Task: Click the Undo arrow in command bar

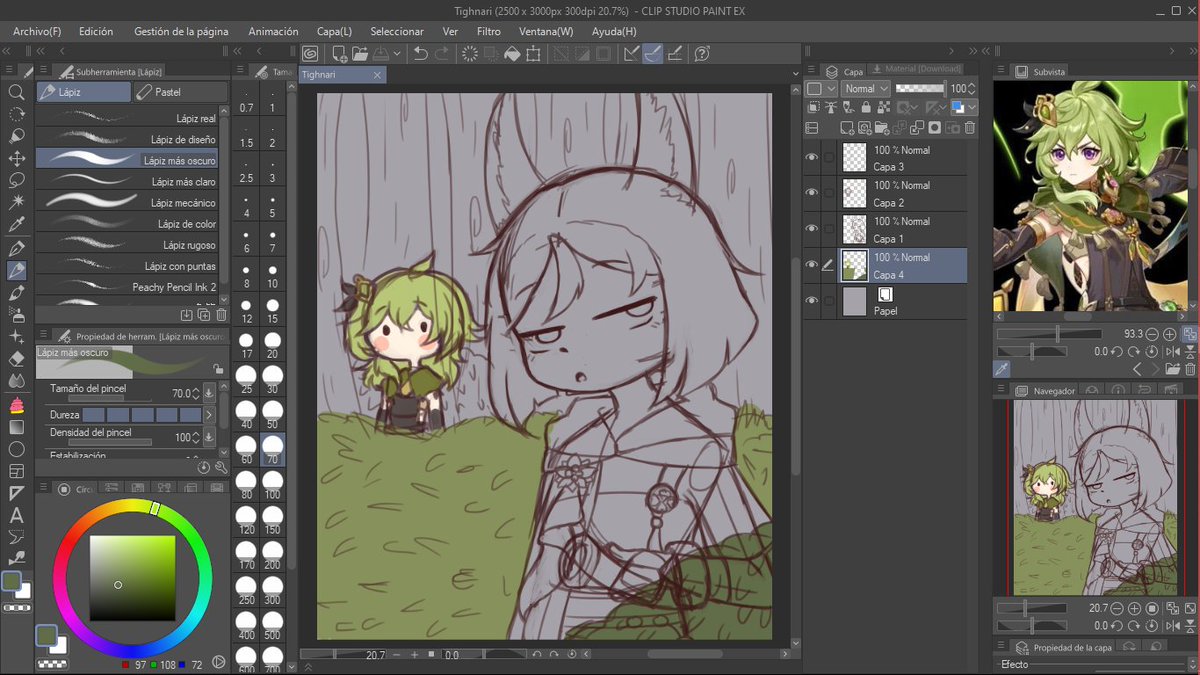Action: tap(421, 53)
